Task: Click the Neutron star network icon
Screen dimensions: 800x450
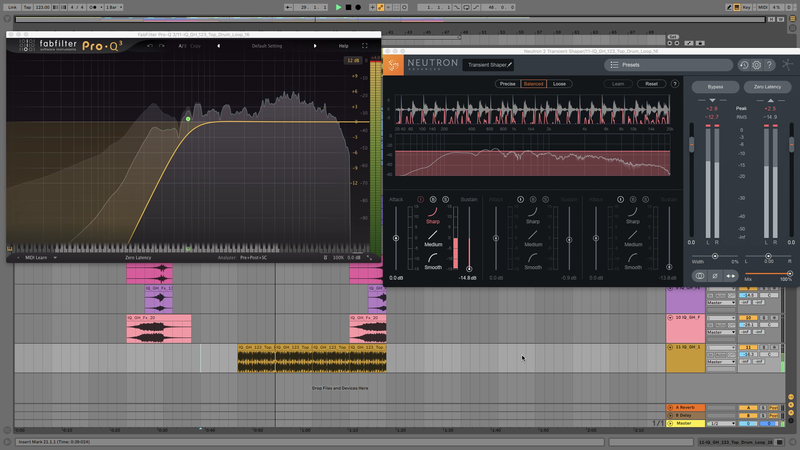Action: click(788, 65)
